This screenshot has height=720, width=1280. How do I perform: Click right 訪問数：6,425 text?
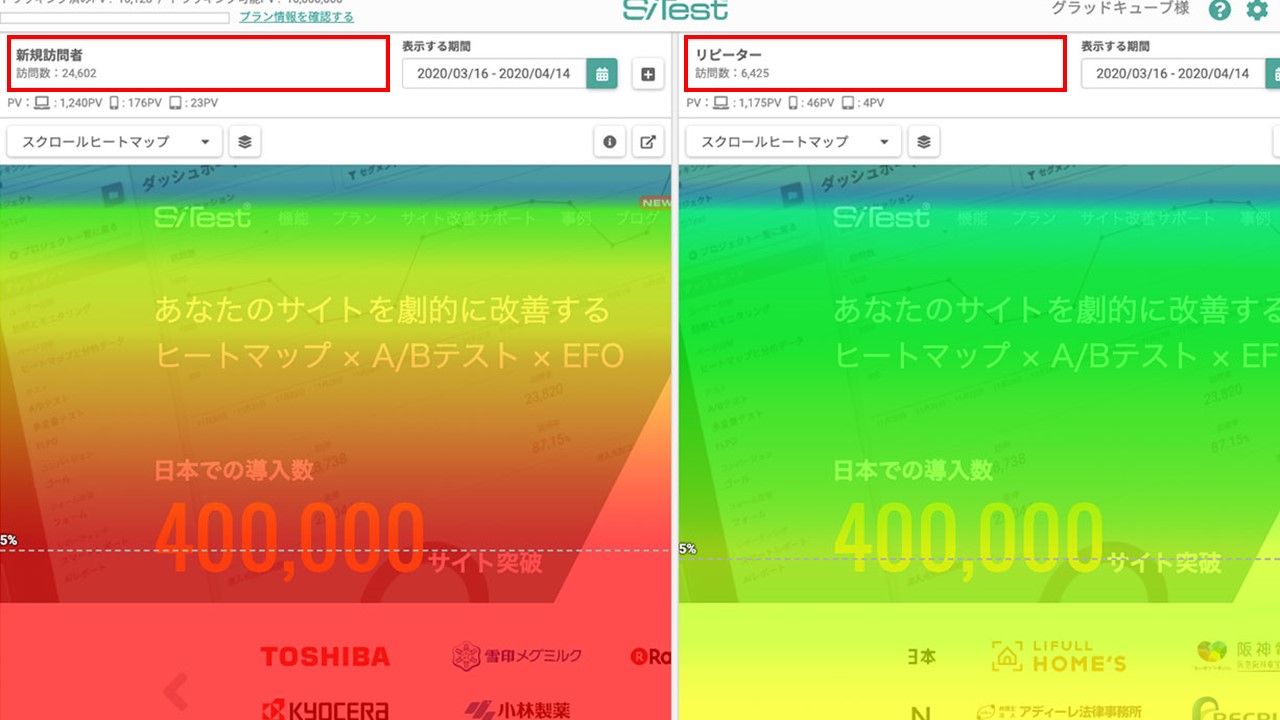[732, 73]
